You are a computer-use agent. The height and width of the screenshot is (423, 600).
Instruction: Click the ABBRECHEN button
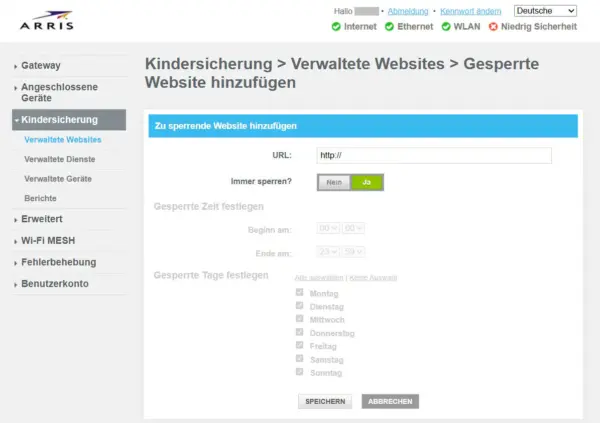[x=390, y=402]
